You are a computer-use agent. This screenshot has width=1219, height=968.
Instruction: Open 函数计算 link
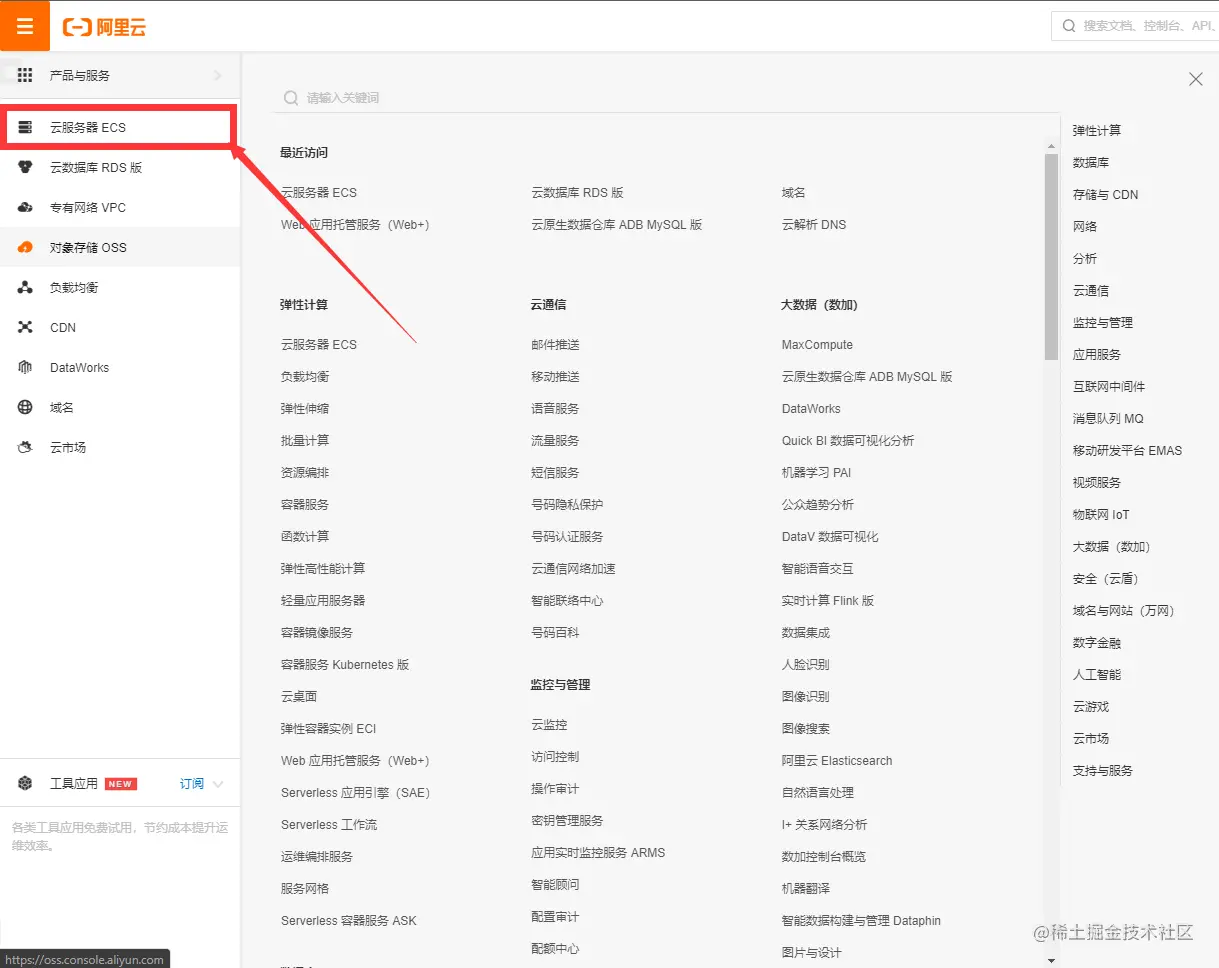305,537
